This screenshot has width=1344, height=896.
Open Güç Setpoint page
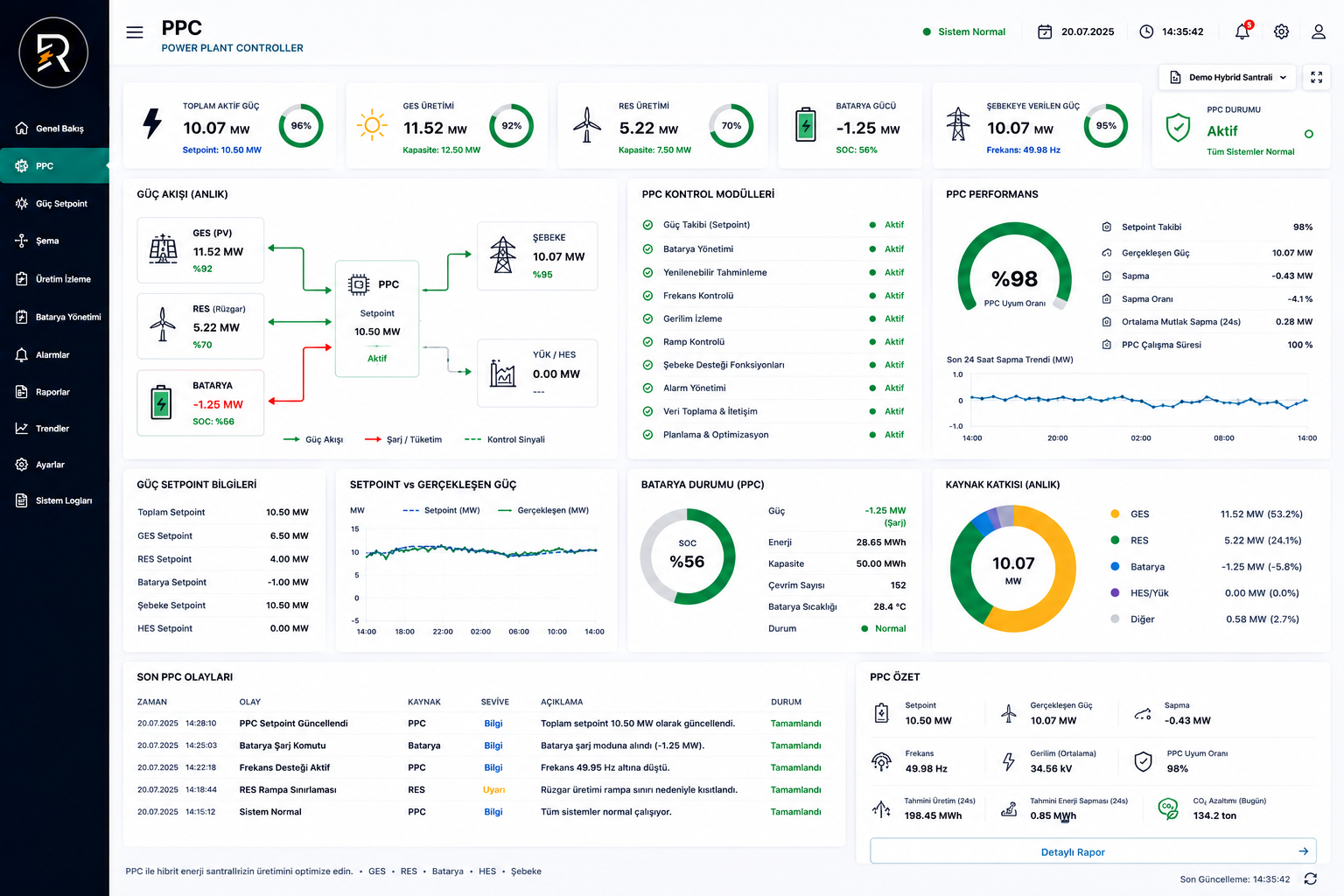pos(54,204)
